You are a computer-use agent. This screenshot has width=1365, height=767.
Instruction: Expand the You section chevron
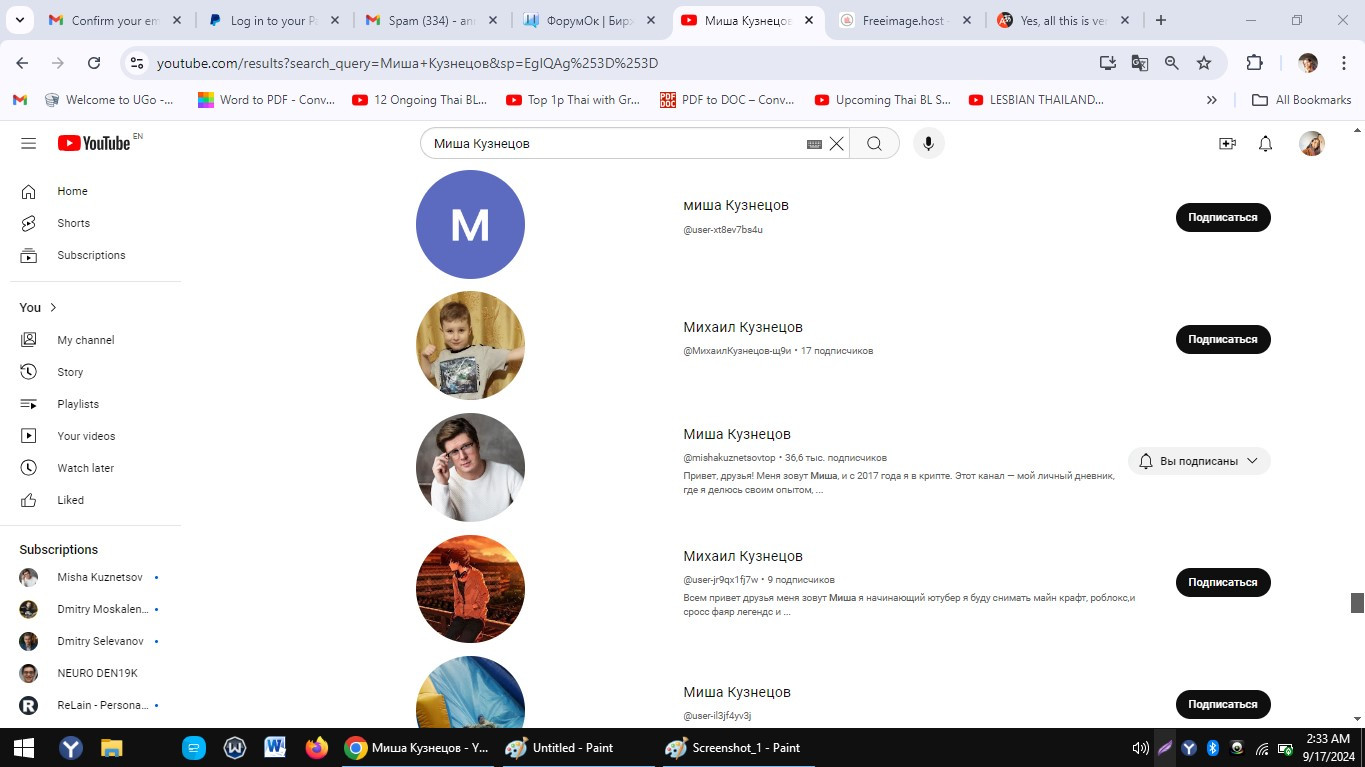pyautogui.click(x=53, y=307)
